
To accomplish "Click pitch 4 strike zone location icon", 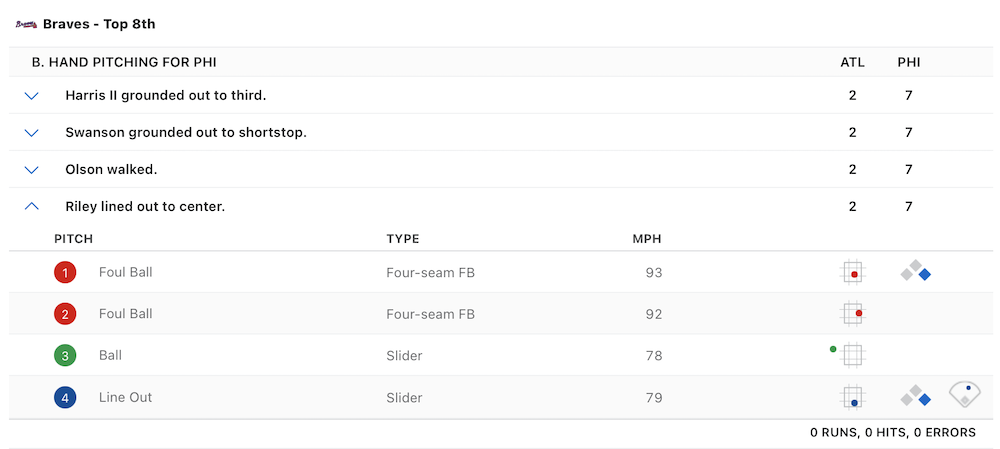I will (852, 397).
